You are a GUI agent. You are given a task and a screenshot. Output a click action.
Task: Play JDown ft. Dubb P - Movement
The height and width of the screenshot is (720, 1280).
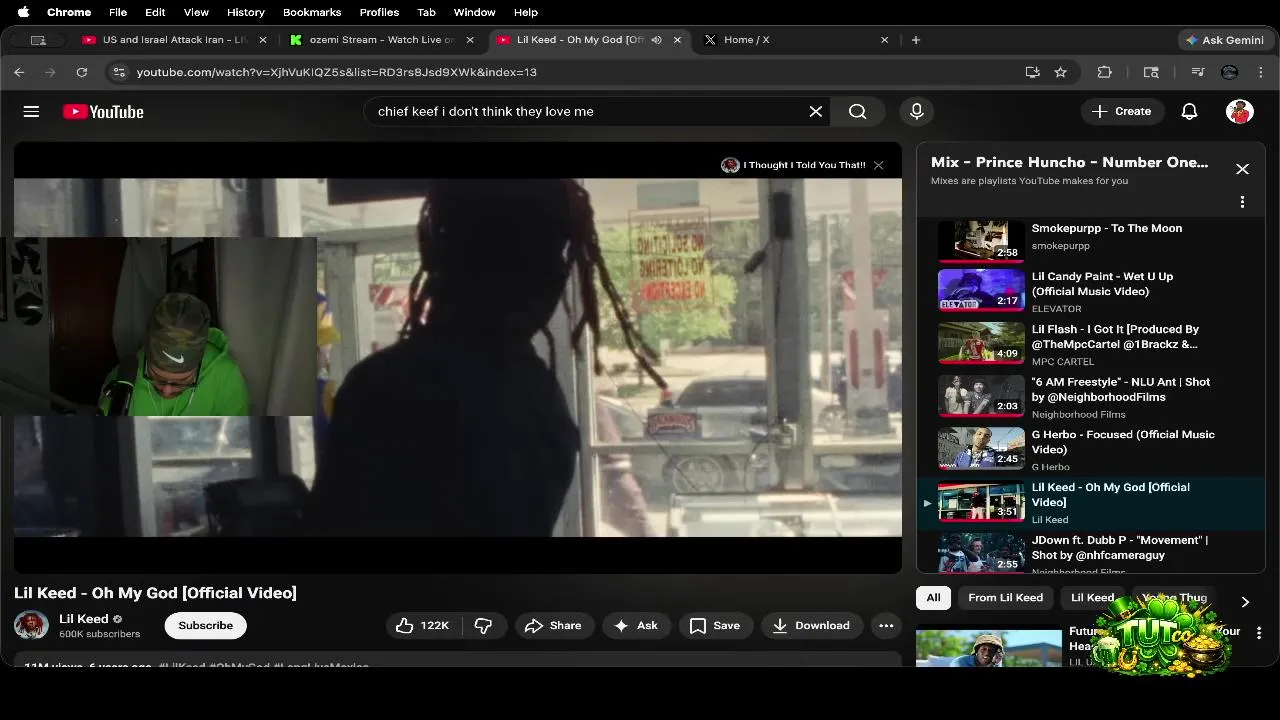1090,554
